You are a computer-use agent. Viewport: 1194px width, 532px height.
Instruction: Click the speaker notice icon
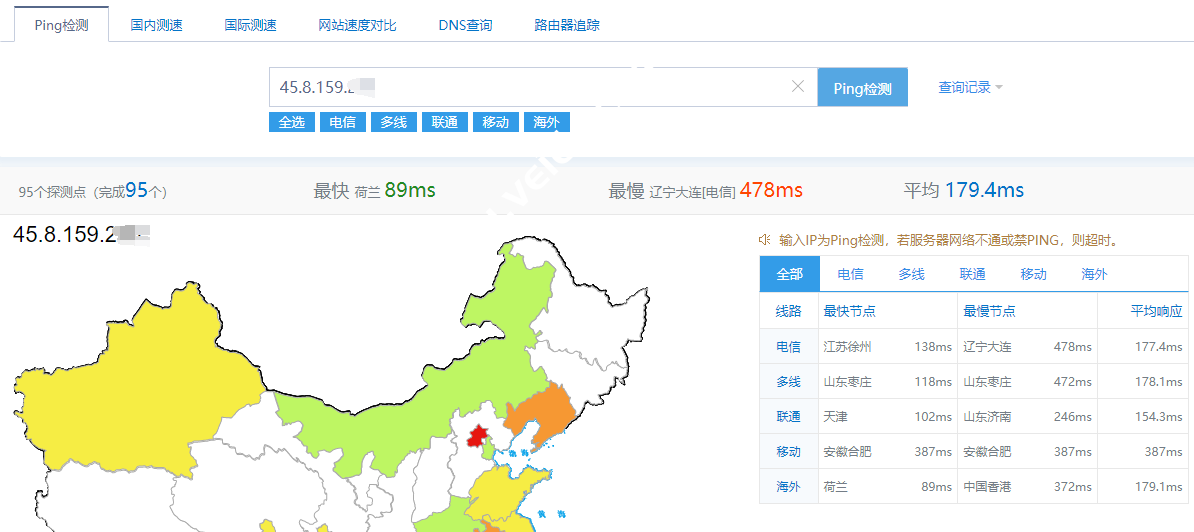tap(765, 240)
